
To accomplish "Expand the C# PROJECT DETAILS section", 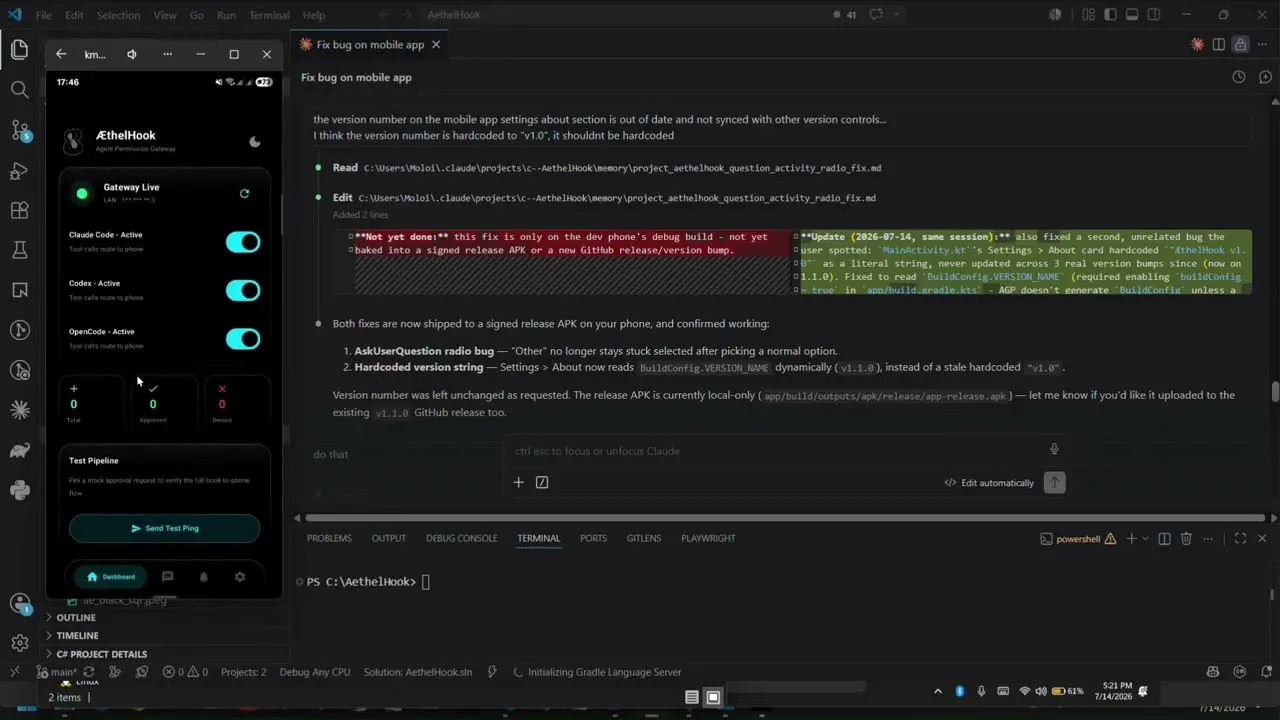I will tap(101, 654).
